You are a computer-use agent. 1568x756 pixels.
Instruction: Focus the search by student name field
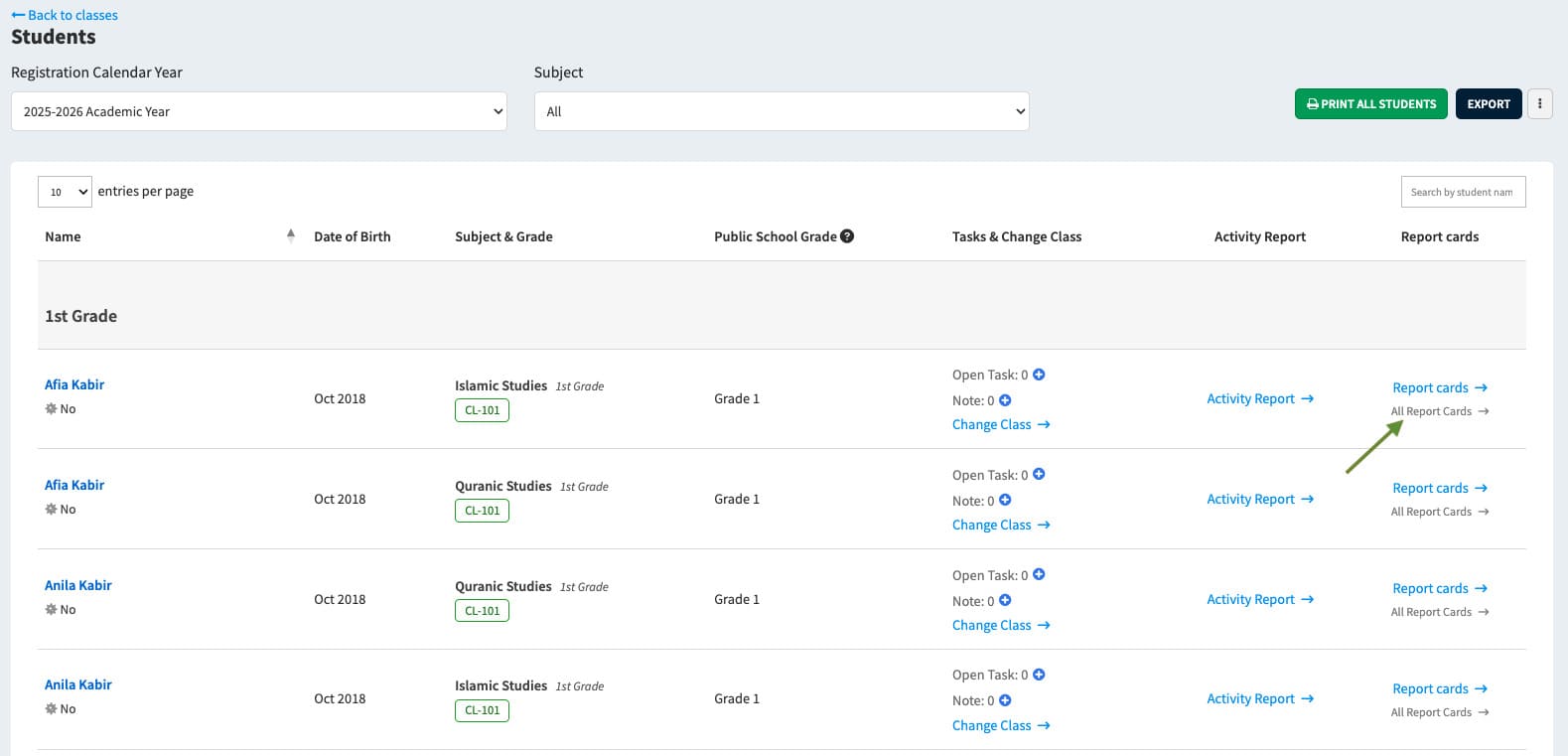1463,192
